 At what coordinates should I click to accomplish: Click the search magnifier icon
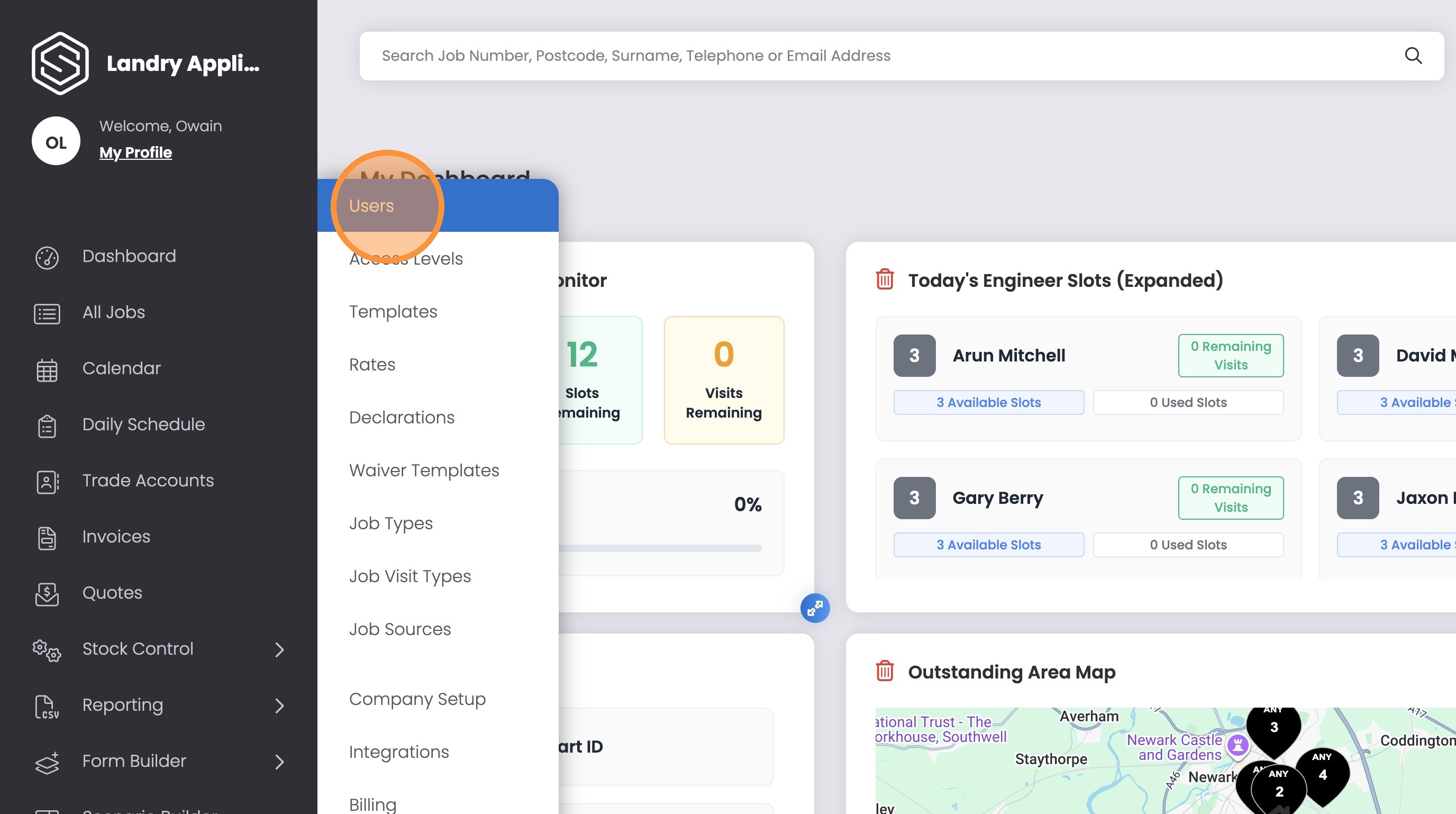1413,56
